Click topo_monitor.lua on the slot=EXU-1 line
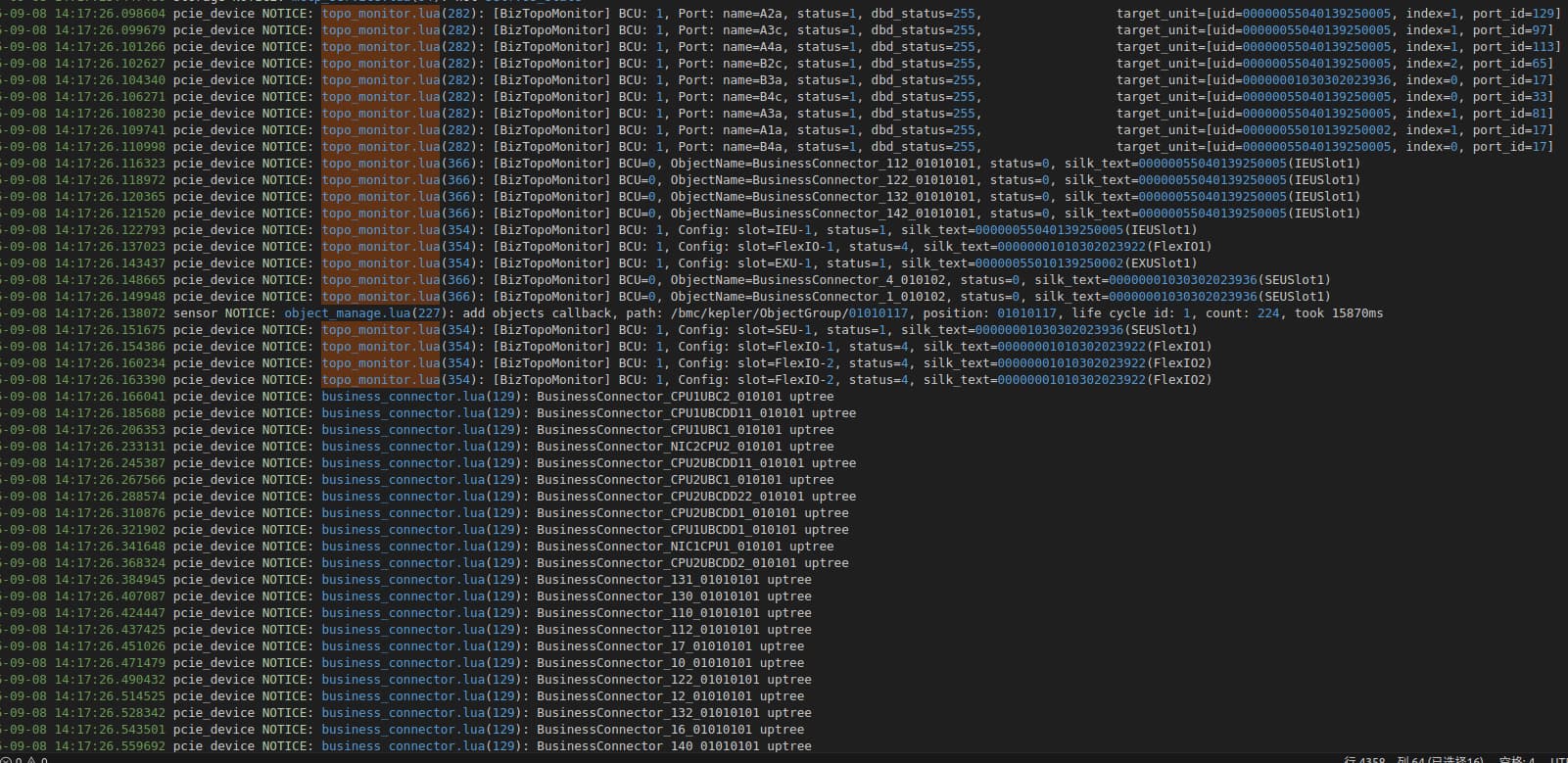Viewport: 1568px width, 763px height. 381,263
